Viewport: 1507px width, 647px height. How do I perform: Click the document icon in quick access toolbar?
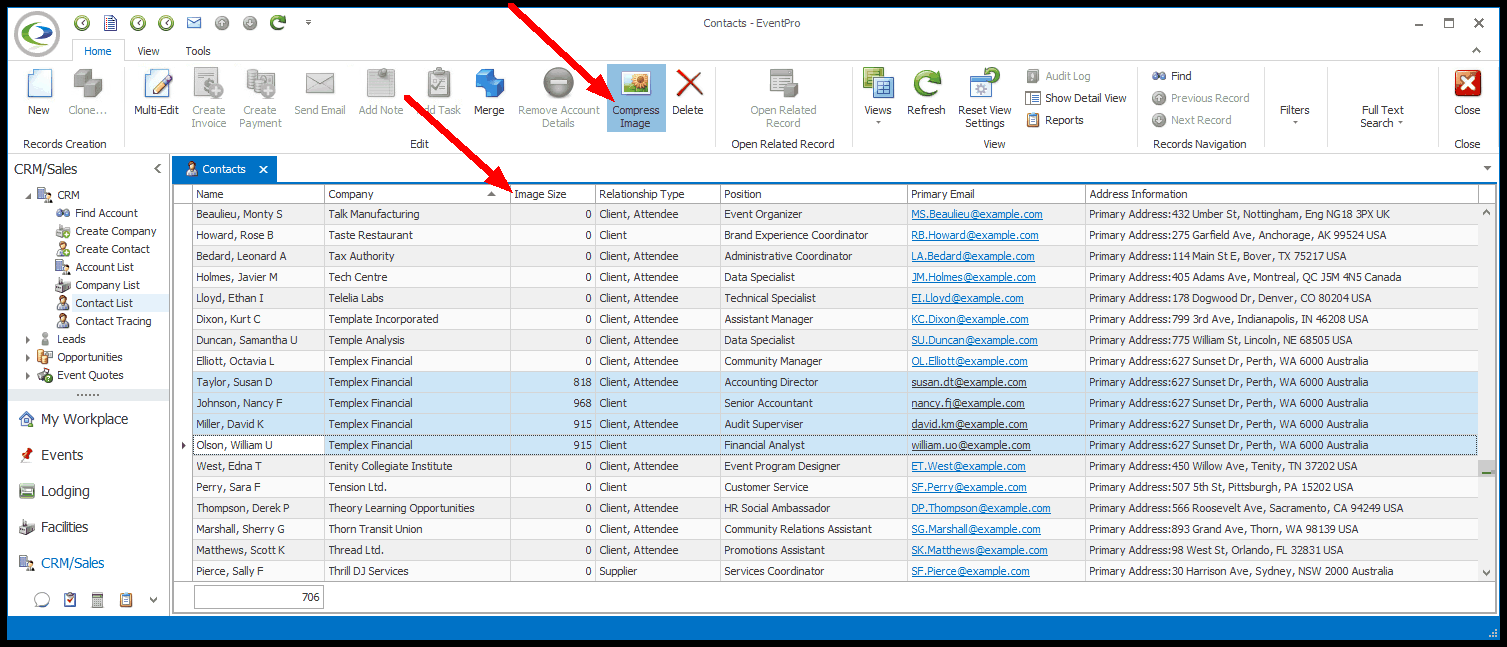[x=110, y=22]
